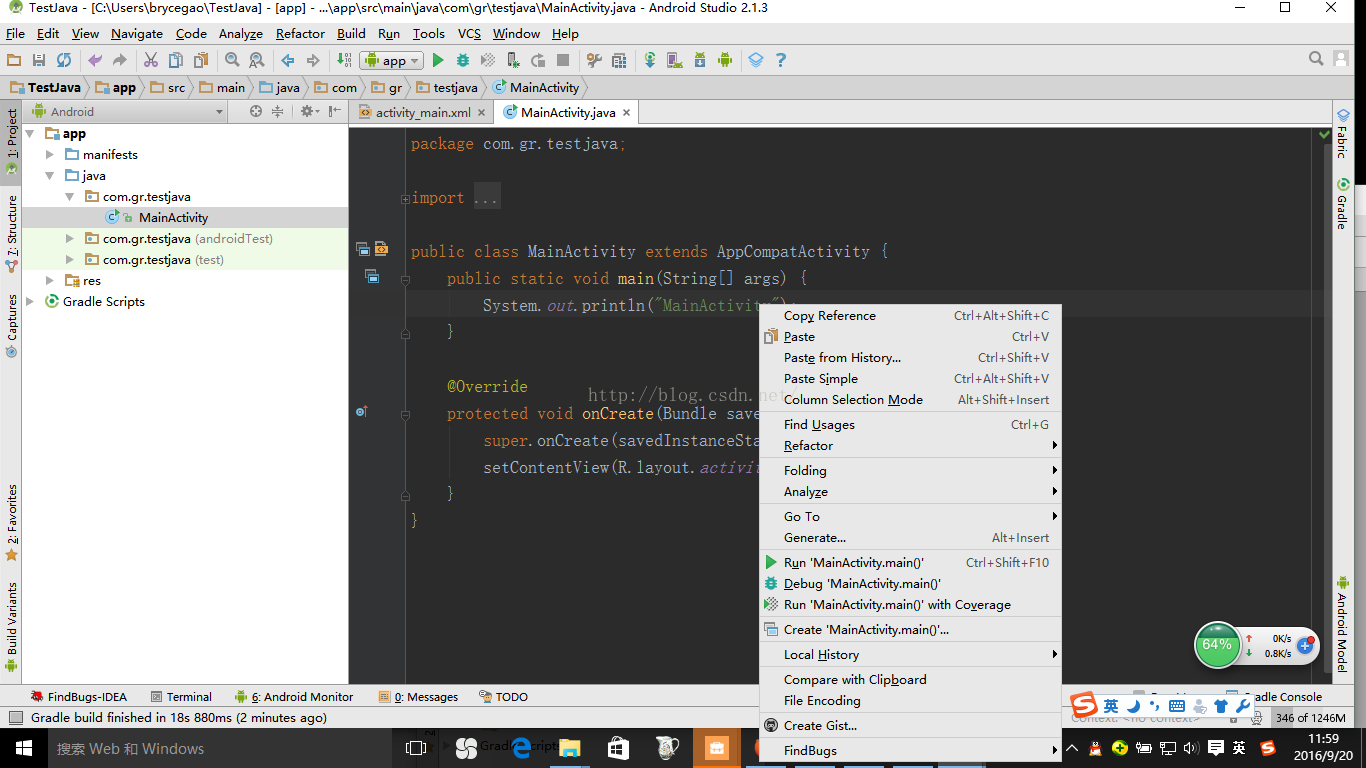Toggle the 2: Favorites tool window

coord(12,521)
